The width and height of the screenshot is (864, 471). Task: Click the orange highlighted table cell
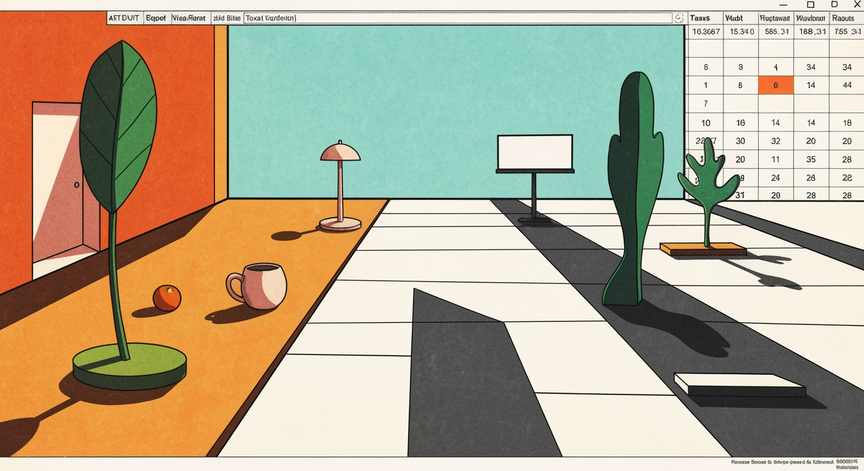(x=776, y=85)
